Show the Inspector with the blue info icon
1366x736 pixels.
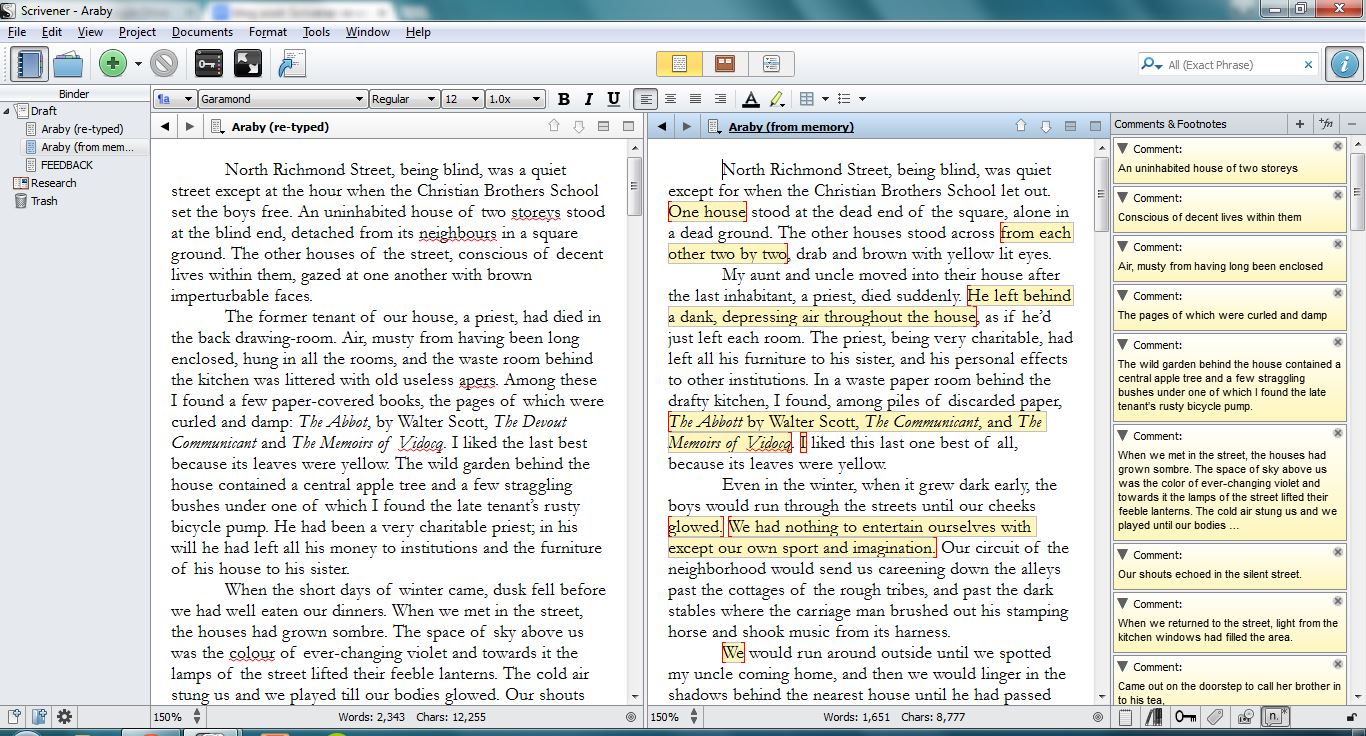click(x=1343, y=64)
